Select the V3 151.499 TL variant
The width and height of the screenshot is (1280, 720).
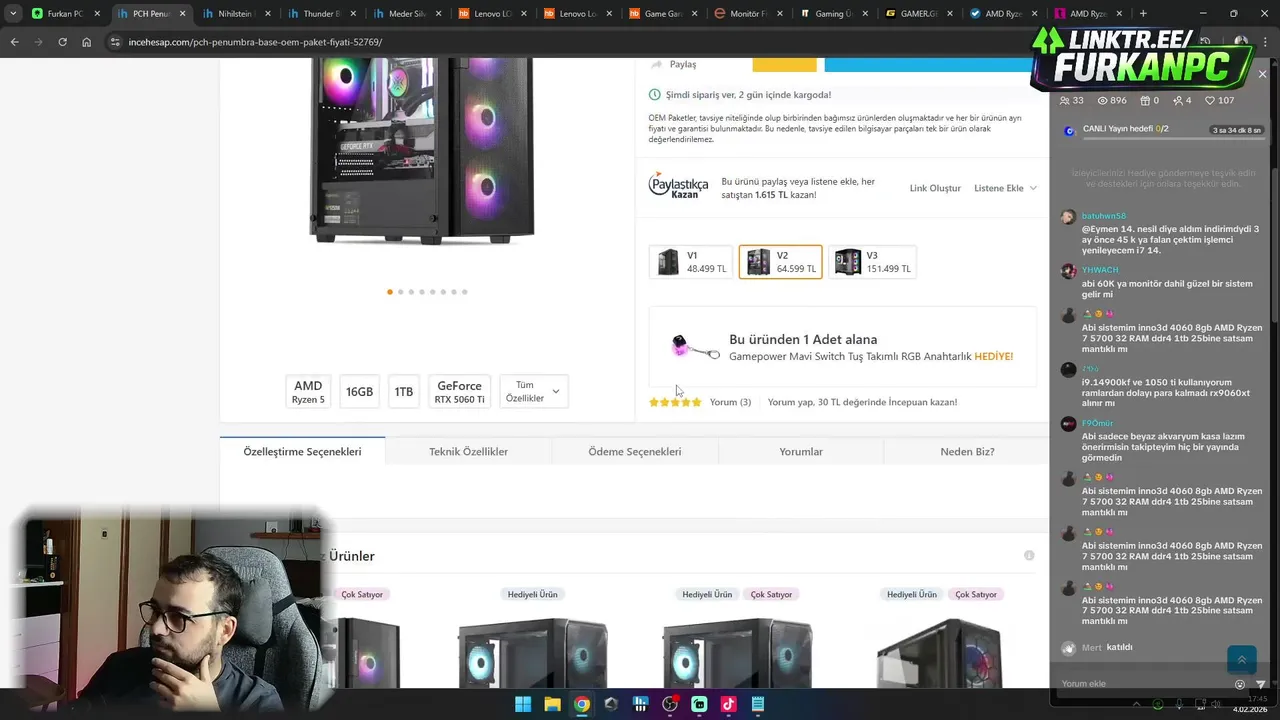pos(872,262)
